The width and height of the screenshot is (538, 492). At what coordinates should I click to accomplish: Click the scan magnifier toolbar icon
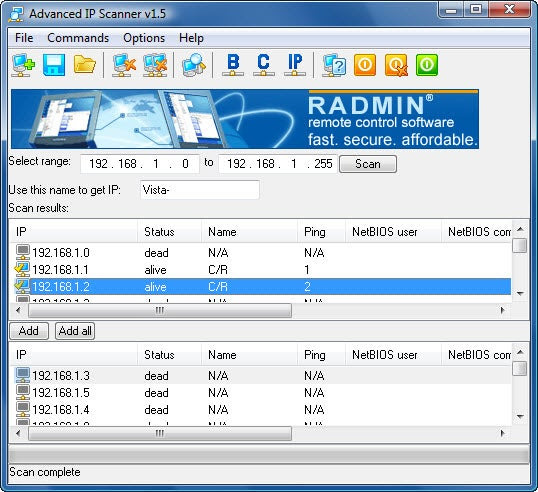tap(194, 65)
